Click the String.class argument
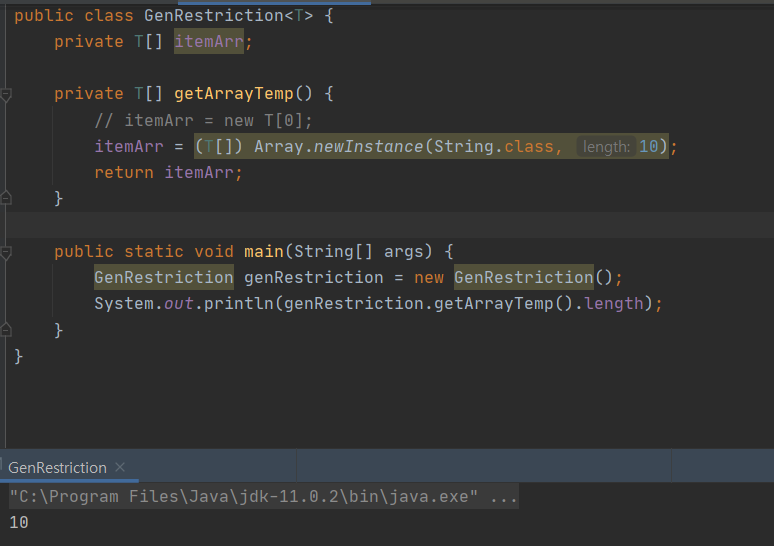Screen dimensions: 774x546 [494, 147]
